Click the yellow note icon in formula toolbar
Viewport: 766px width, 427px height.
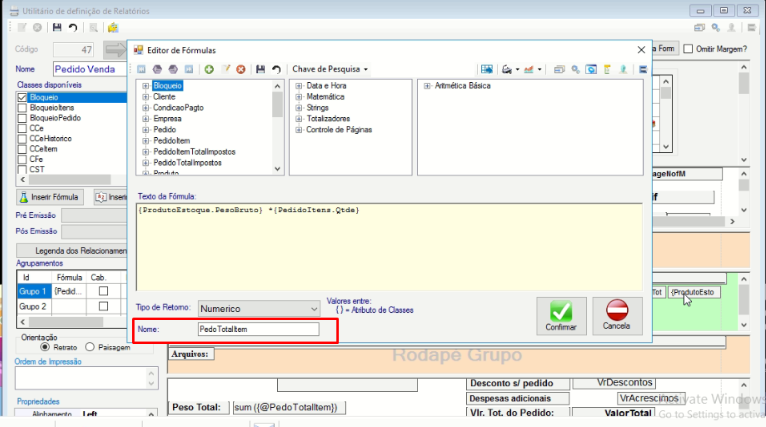[607, 69]
